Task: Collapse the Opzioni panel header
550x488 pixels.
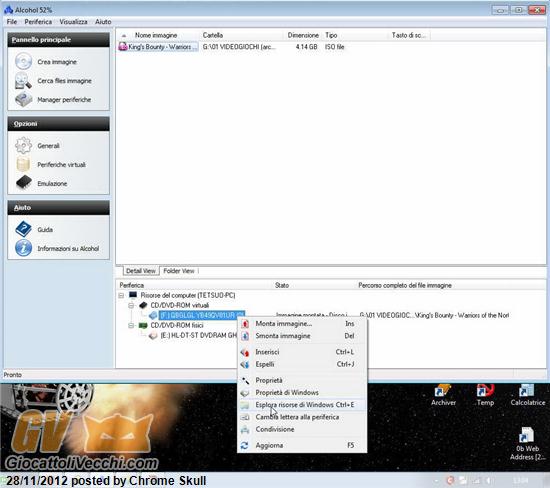Action: pos(59,124)
